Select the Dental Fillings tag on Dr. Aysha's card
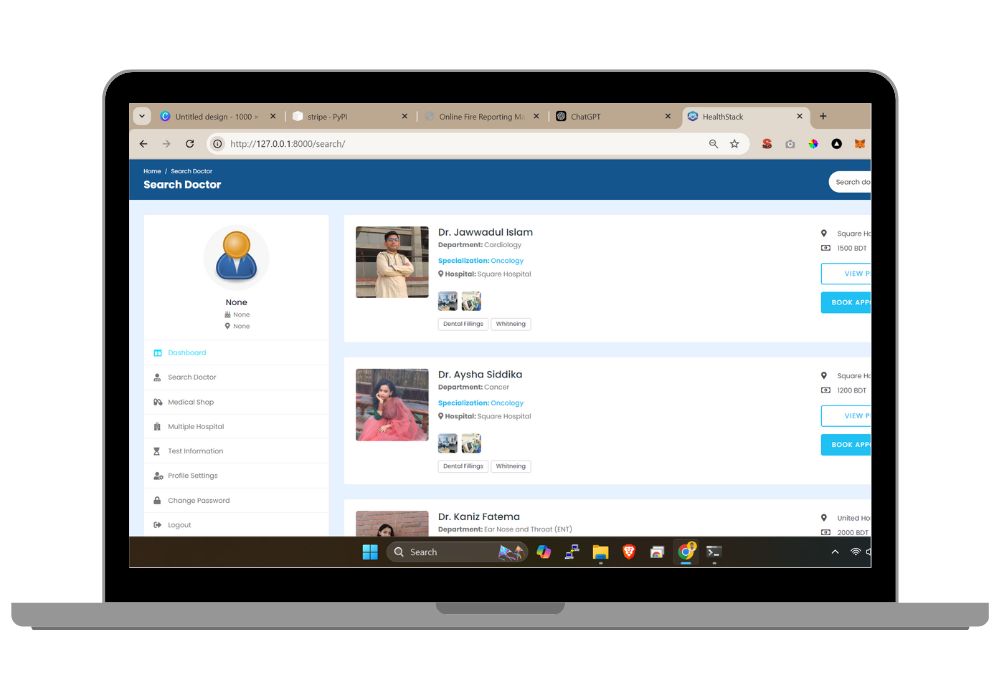Screen dimensions: 1000x700 click(x=461, y=466)
